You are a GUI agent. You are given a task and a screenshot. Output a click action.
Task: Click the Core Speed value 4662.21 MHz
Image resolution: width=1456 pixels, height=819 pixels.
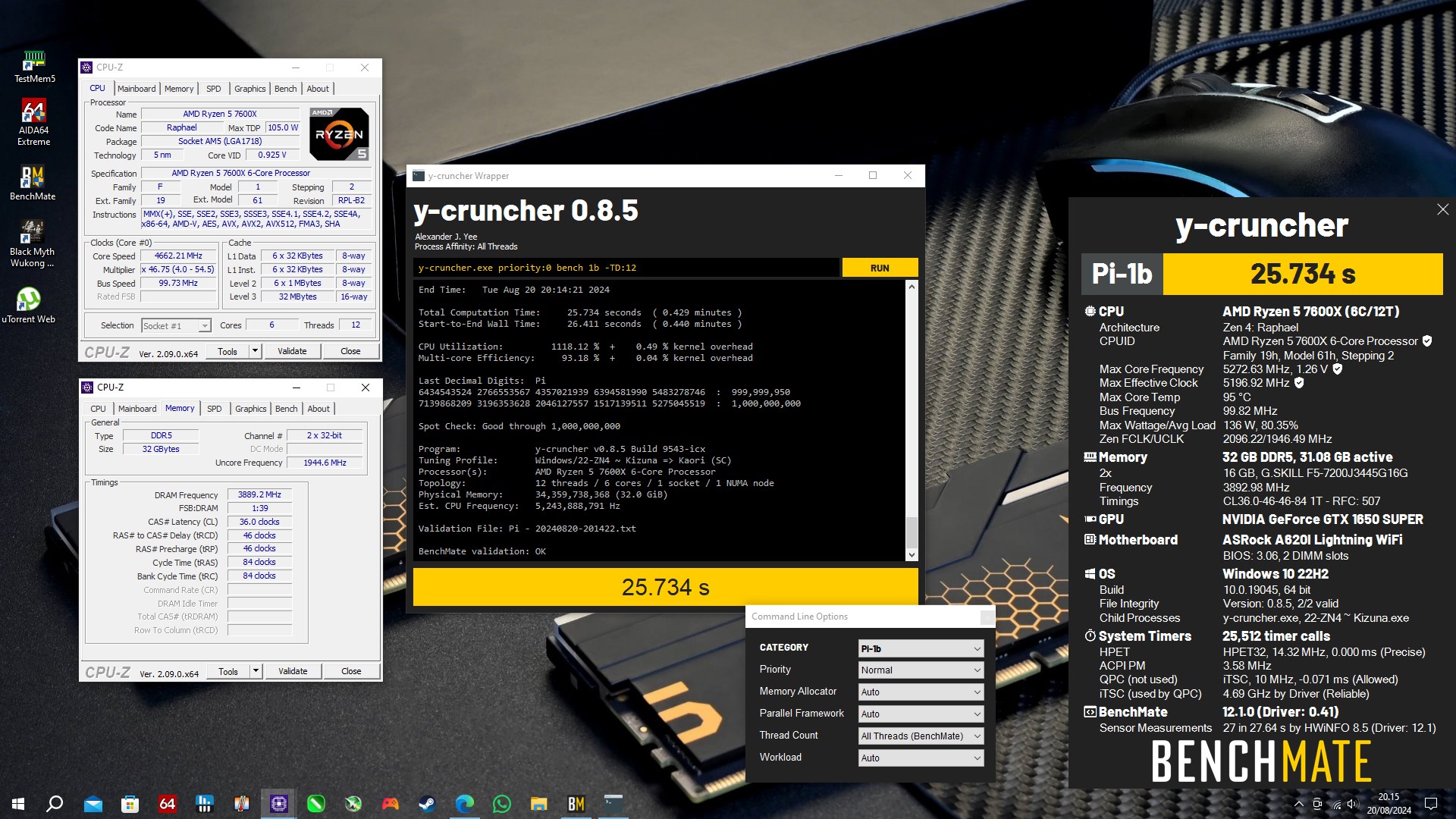[178, 256]
